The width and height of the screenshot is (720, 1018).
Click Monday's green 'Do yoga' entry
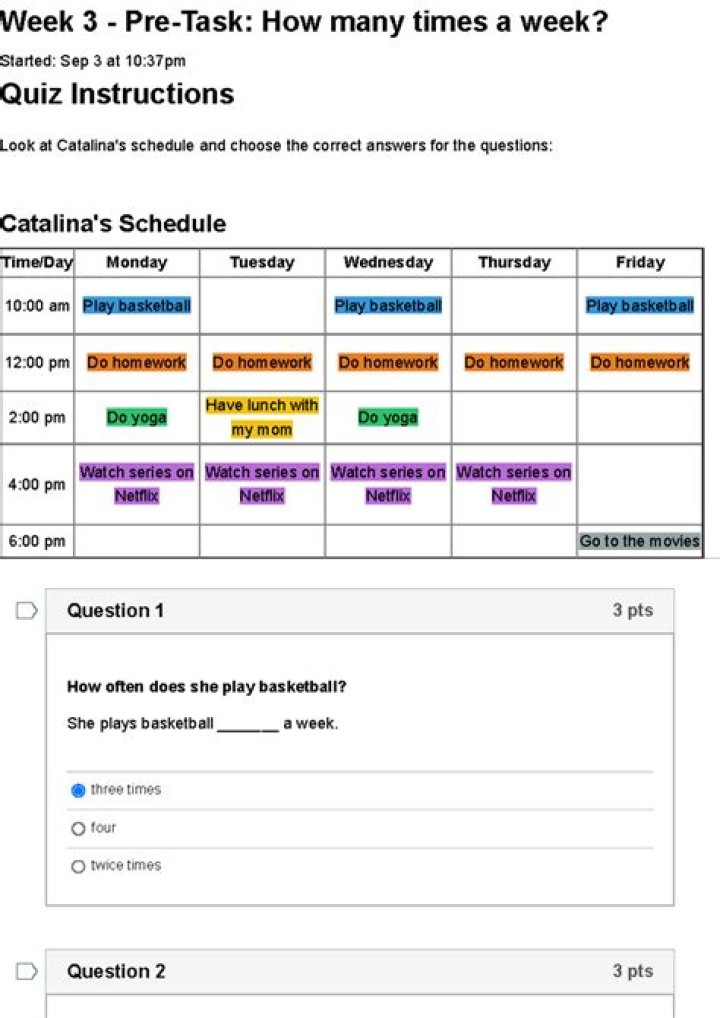(136, 417)
